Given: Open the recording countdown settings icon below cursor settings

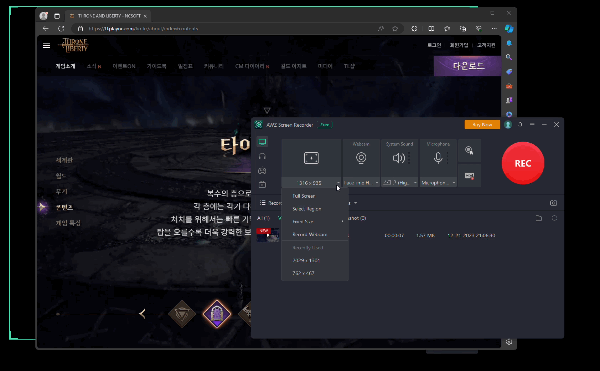Looking at the screenshot, I should click(469, 176).
